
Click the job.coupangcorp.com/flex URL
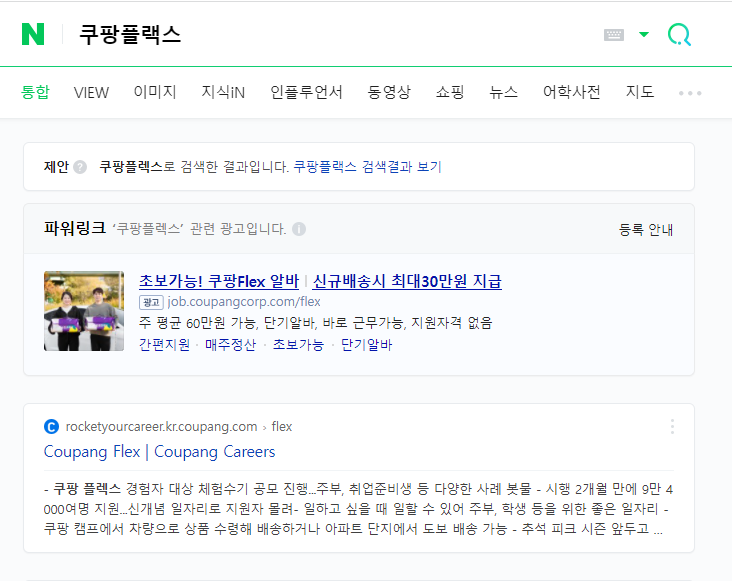(x=244, y=302)
